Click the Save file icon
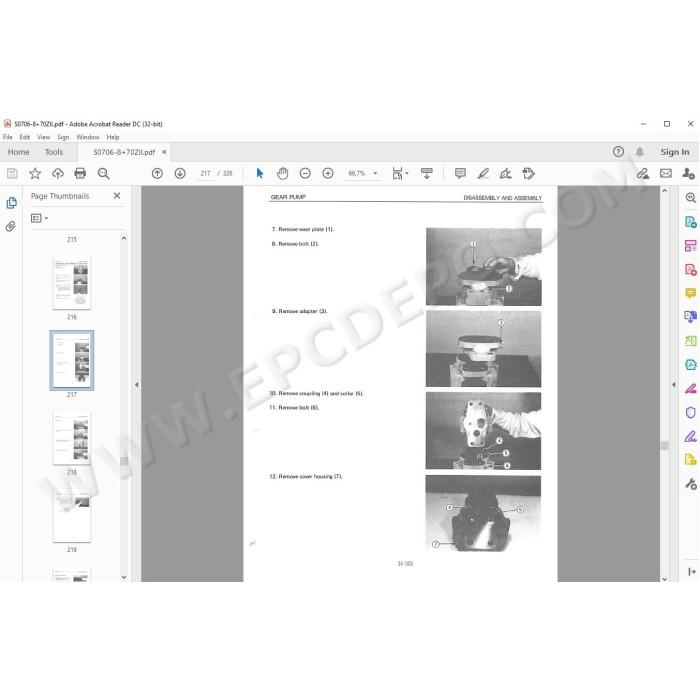This screenshot has height=700, width=700. click(12, 173)
